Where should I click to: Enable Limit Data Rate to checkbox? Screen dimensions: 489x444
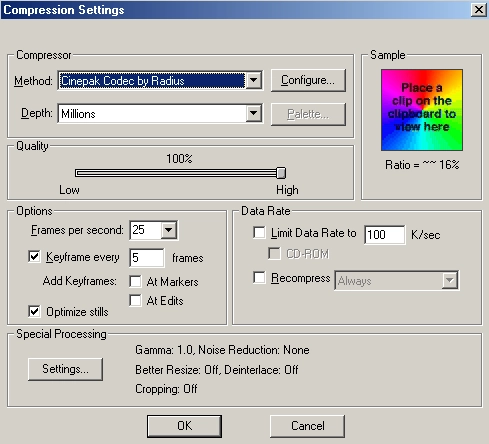(259, 232)
